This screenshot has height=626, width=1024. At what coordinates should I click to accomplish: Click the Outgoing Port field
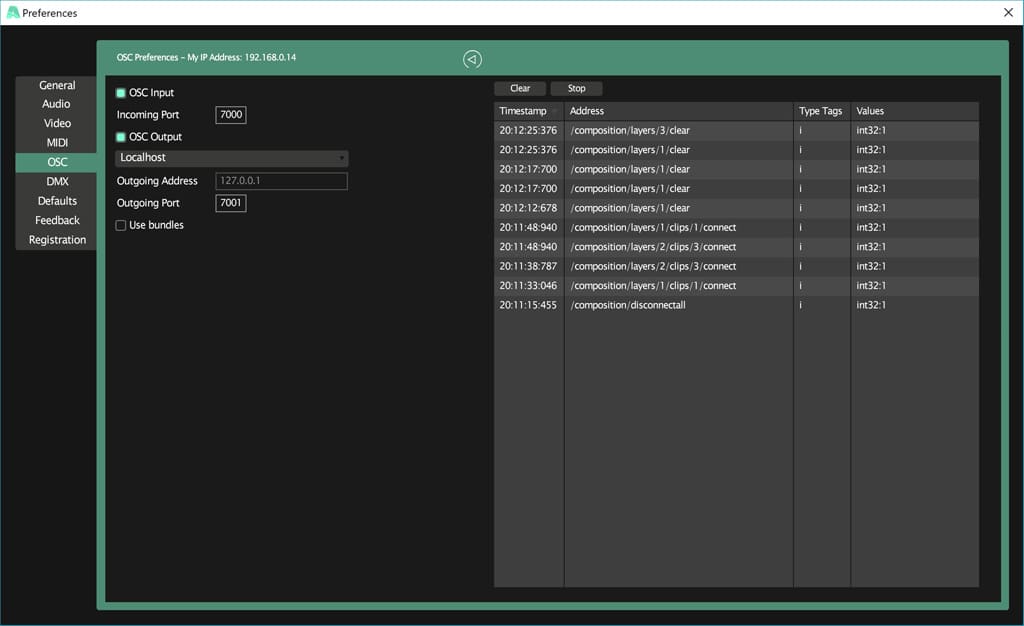tap(231, 203)
